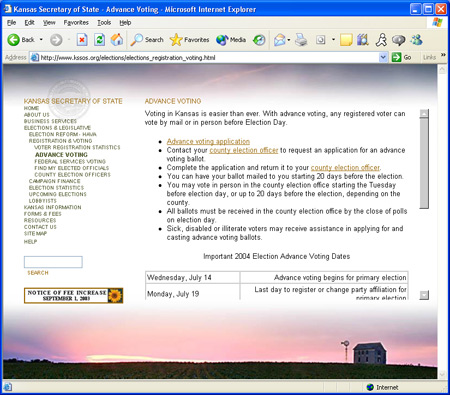Click the content pane scroll up arrow
Screen dimensions: 450x395
(x=424, y=113)
